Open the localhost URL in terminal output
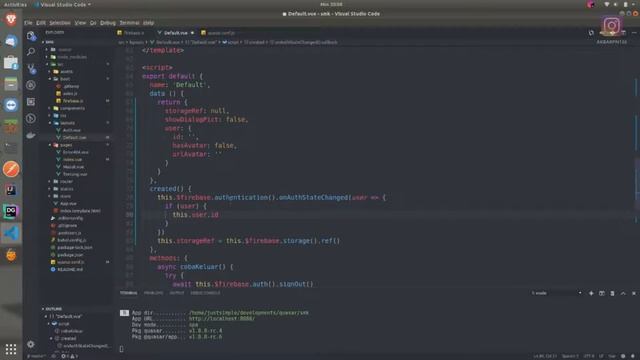This screenshot has height=360, width=640. point(222,318)
